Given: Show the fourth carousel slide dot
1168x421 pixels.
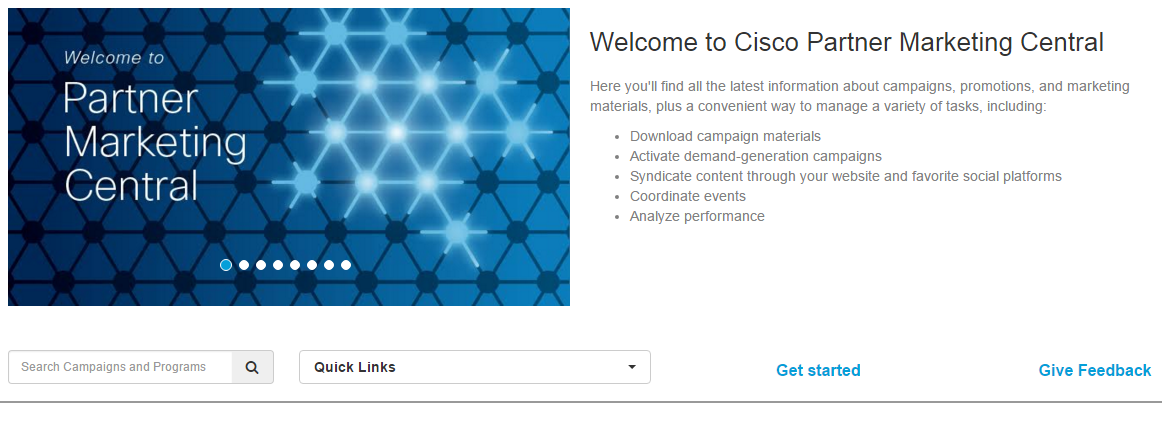Looking at the screenshot, I should click(x=277, y=265).
